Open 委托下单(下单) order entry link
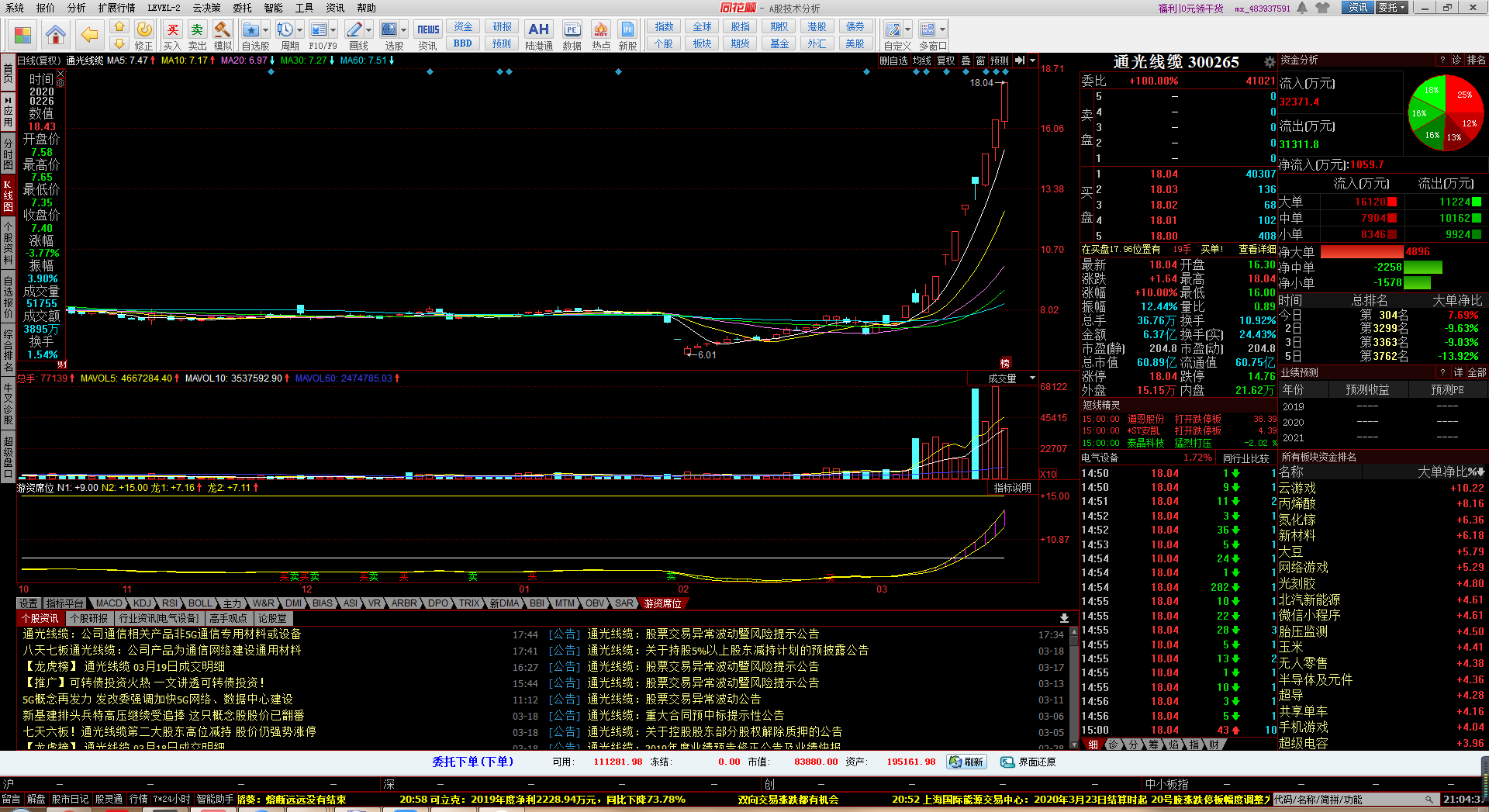 pos(473,762)
